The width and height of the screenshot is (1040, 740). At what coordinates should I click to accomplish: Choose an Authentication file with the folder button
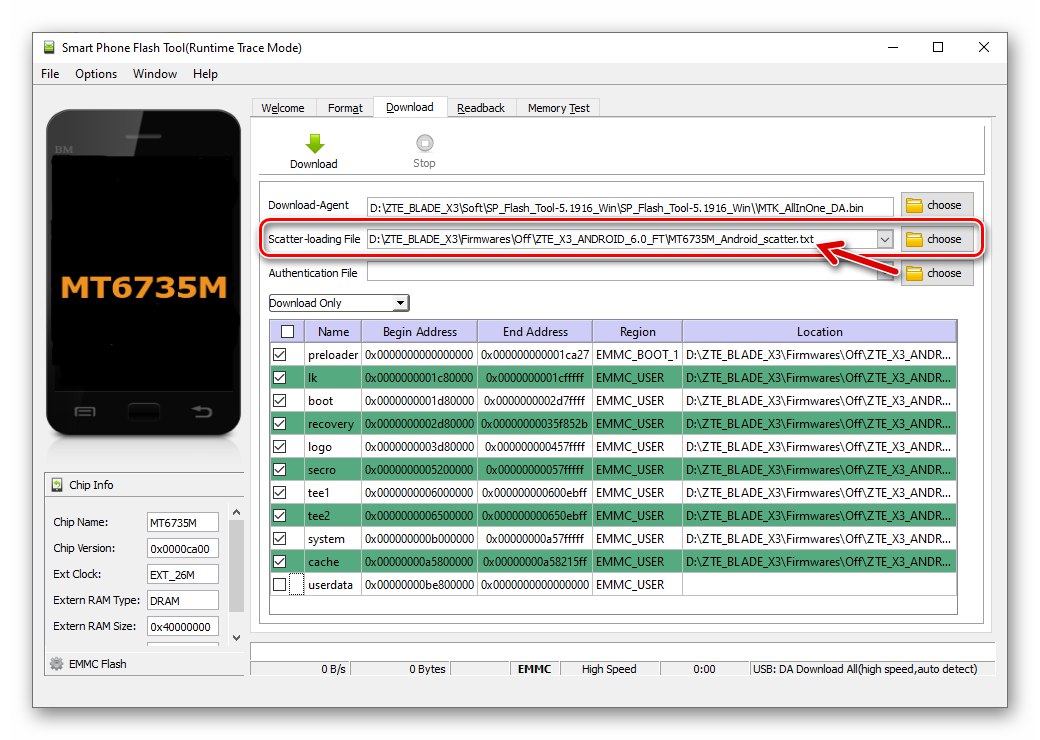(x=937, y=273)
